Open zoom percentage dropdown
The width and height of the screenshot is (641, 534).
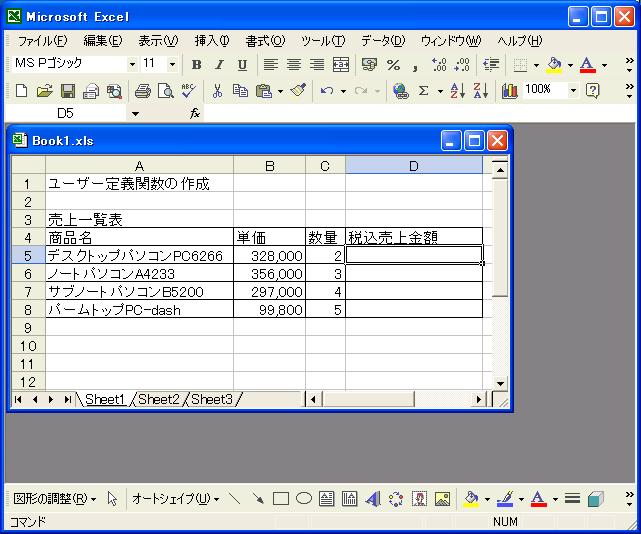pos(574,90)
